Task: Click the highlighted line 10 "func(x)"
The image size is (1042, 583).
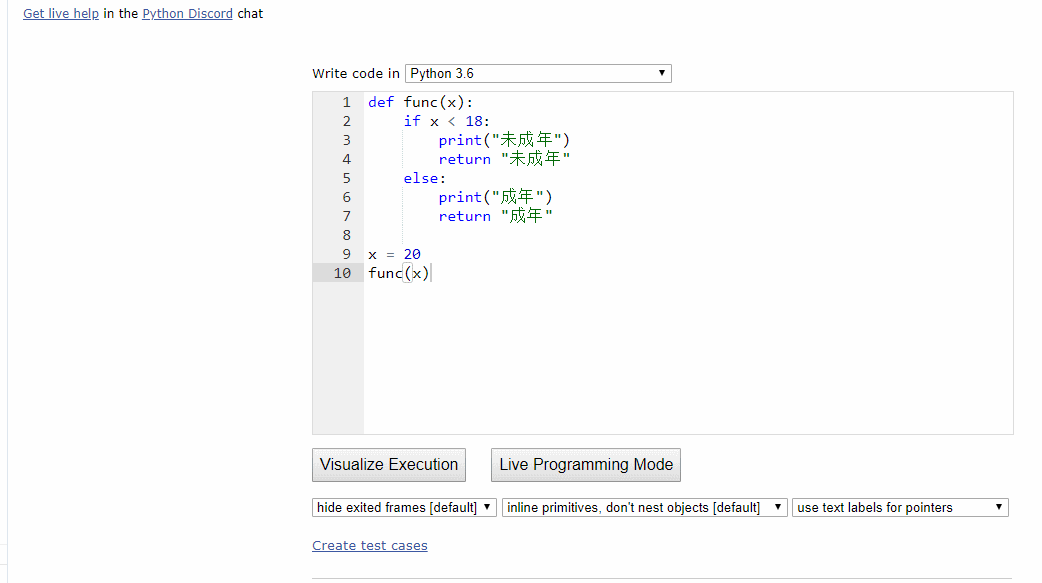Action: click(x=398, y=273)
